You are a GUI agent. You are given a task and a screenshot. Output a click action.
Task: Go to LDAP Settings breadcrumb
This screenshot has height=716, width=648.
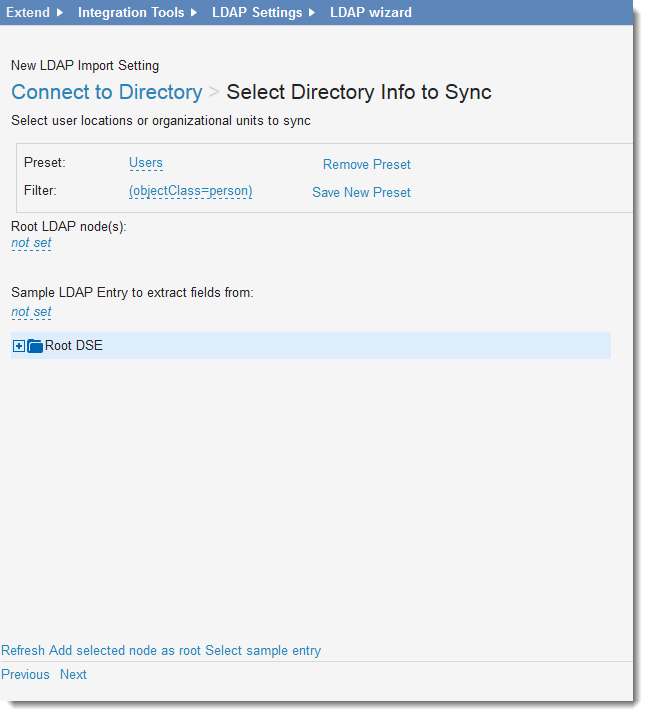pyautogui.click(x=257, y=13)
